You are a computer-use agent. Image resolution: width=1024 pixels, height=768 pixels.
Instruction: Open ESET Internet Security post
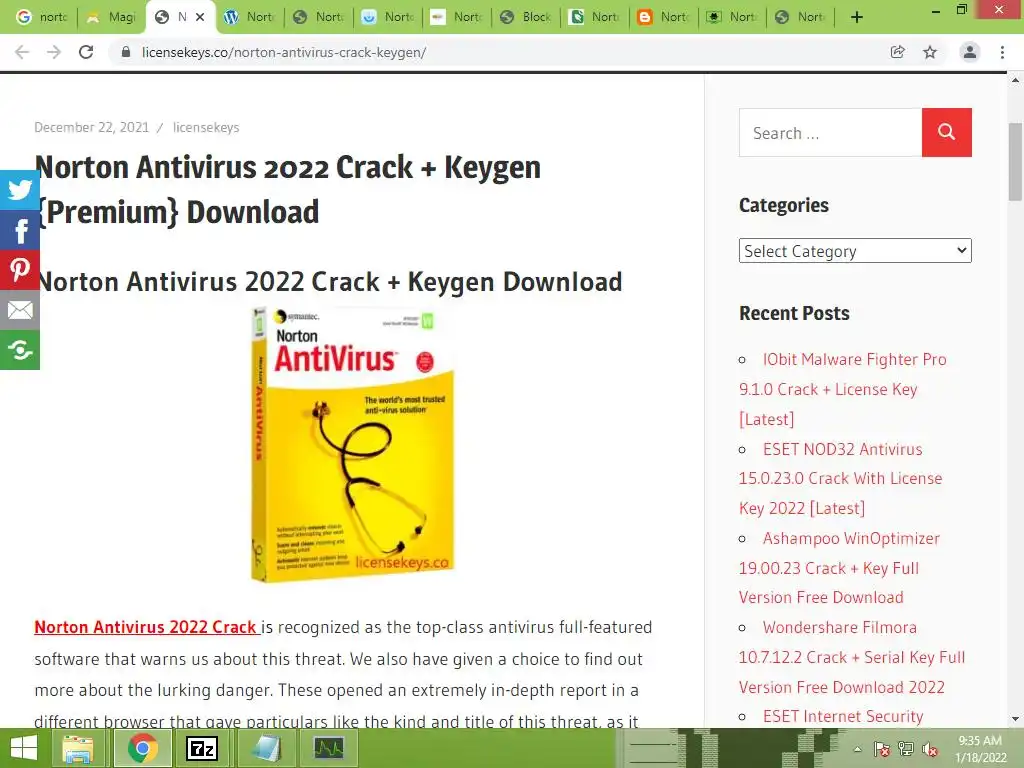[843, 716]
